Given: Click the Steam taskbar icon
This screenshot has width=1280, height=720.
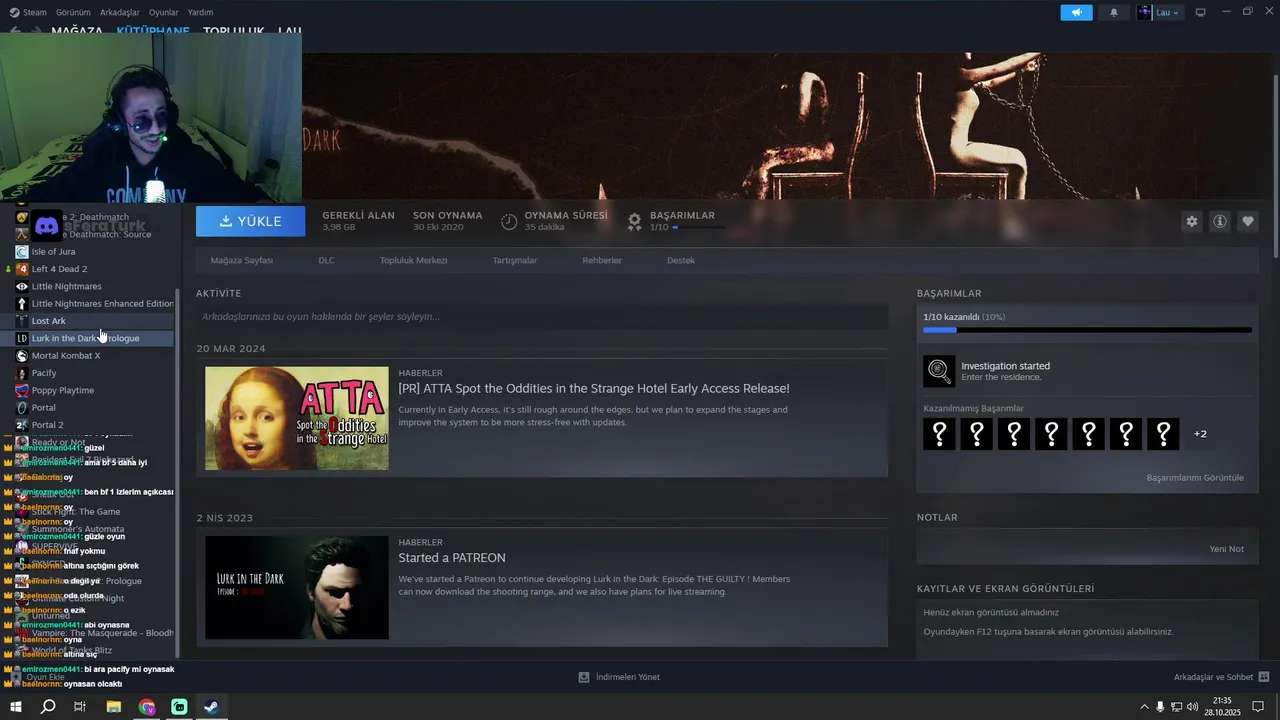Looking at the screenshot, I should pos(211,707).
